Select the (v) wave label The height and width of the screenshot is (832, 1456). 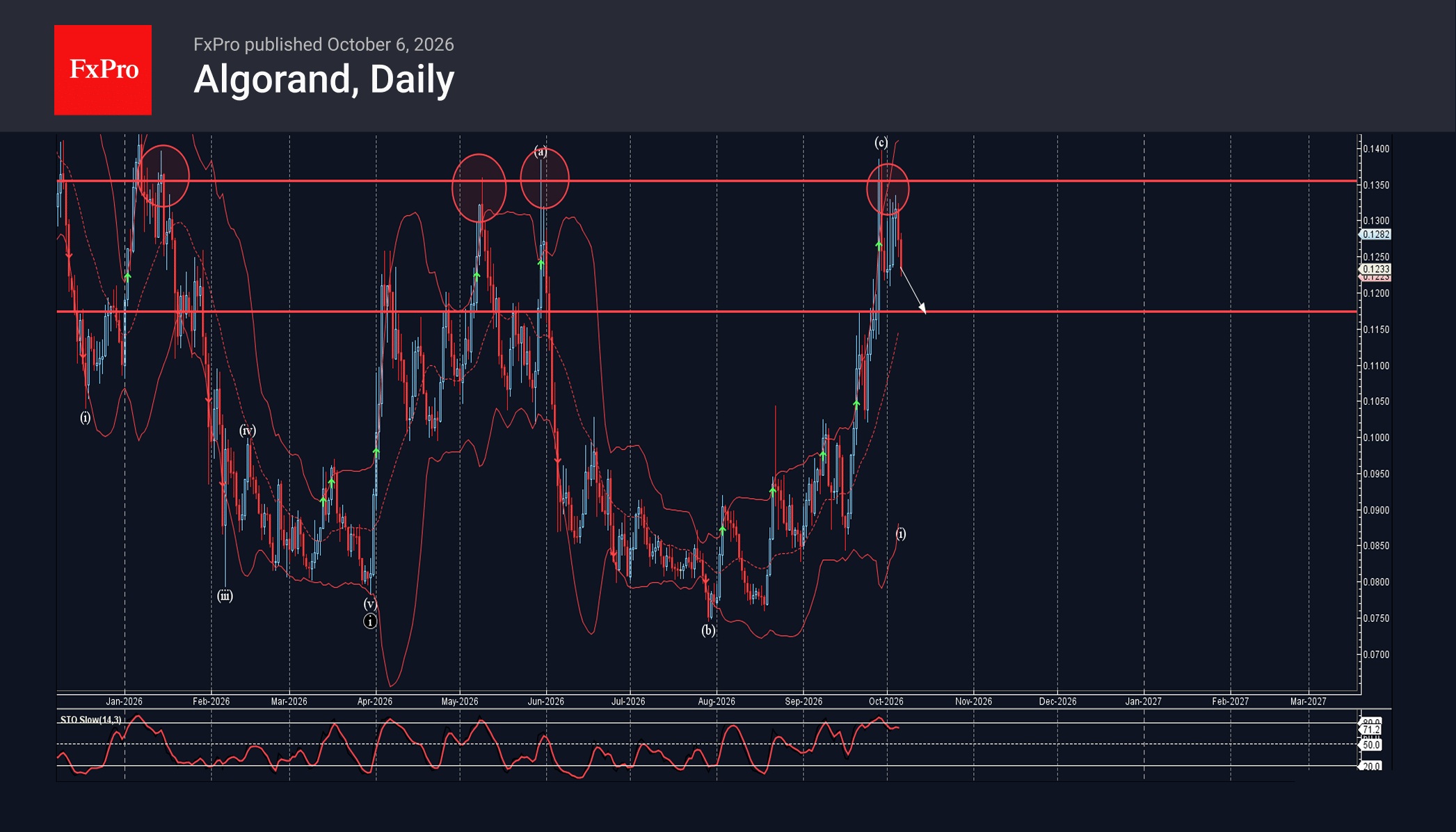(x=370, y=604)
